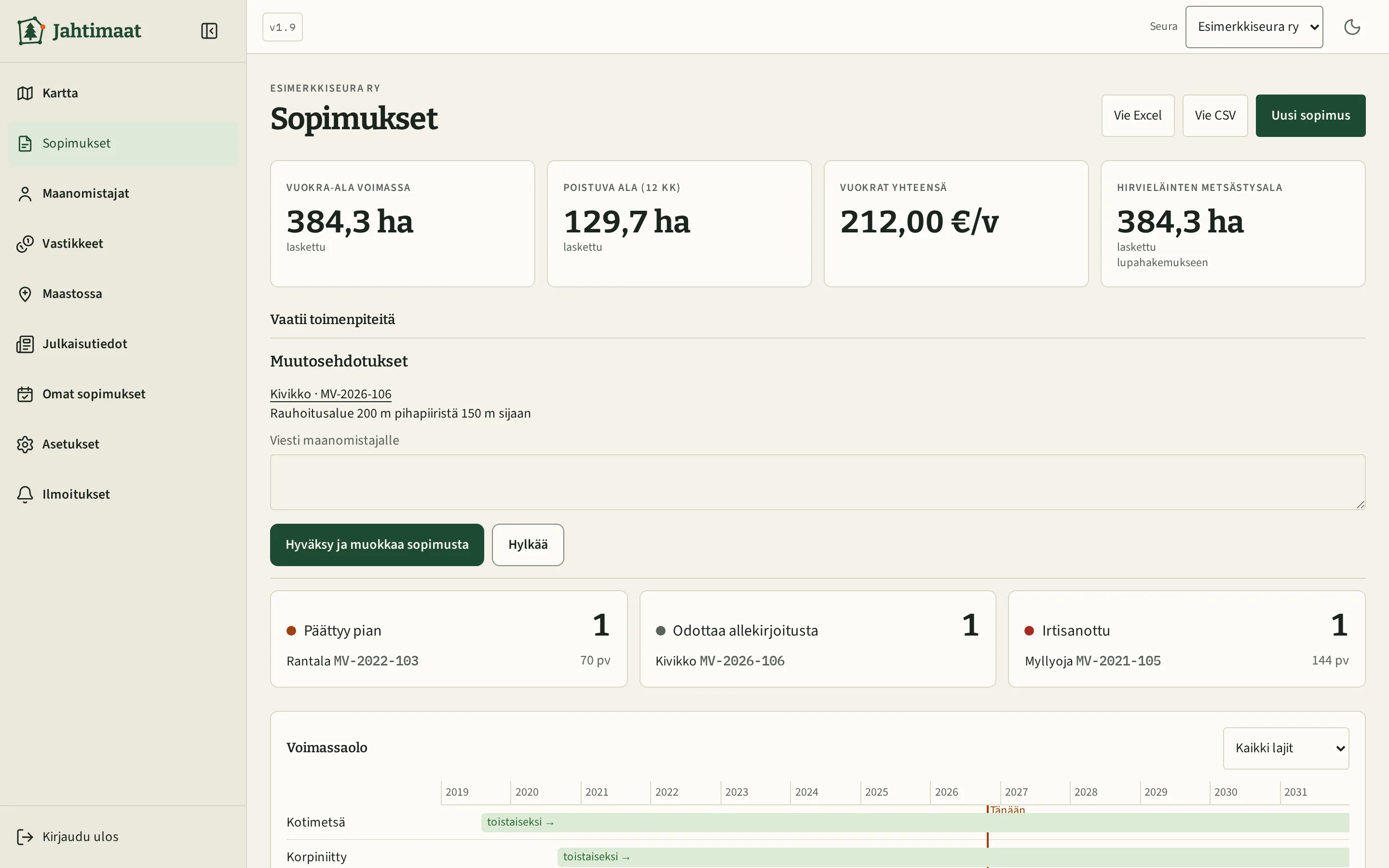Collapse the sidebar panel icon
This screenshot has width=1389, height=868.
coord(209,30)
